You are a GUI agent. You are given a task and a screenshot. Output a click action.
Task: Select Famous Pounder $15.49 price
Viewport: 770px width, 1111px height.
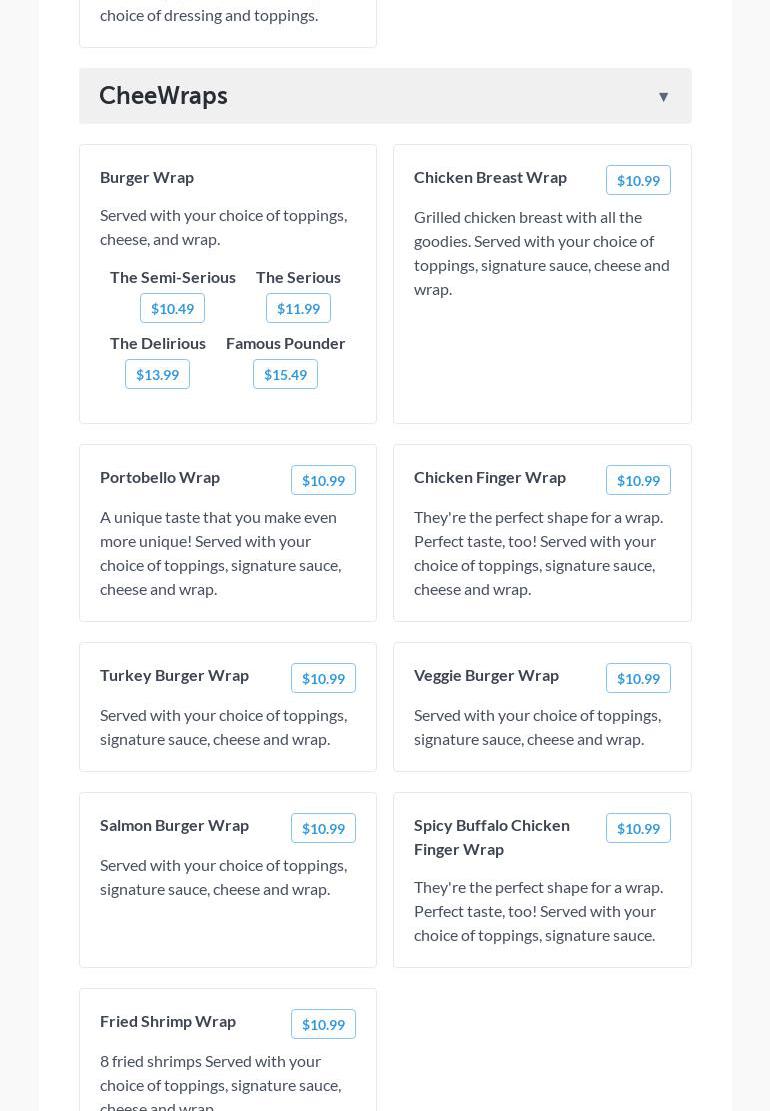tap(285, 374)
